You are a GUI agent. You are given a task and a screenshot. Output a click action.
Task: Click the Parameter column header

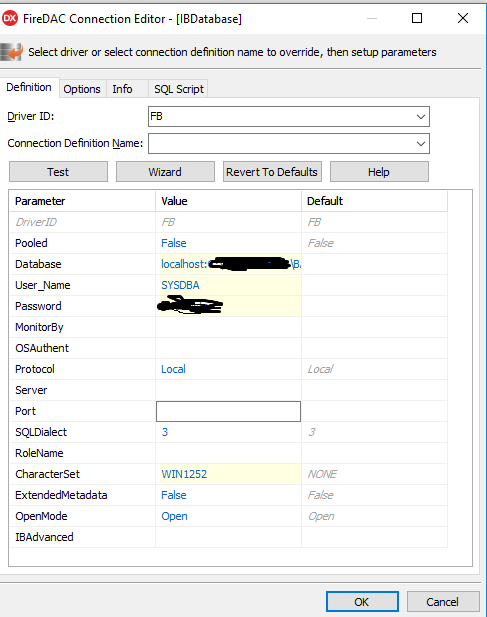tap(82, 201)
